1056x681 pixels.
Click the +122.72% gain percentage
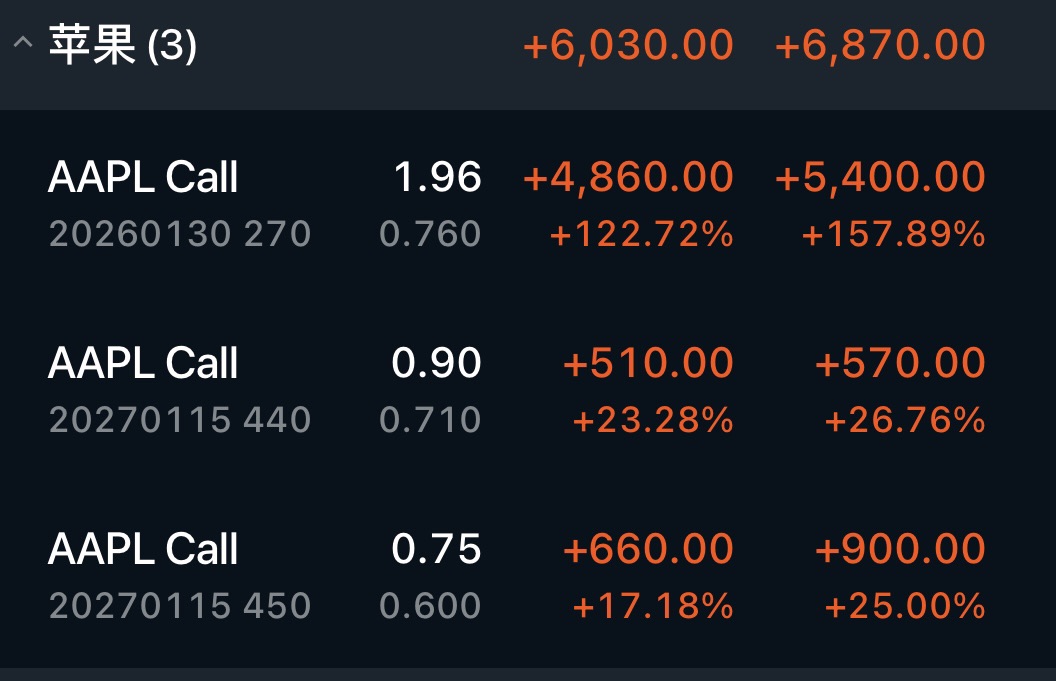(641, 235)
